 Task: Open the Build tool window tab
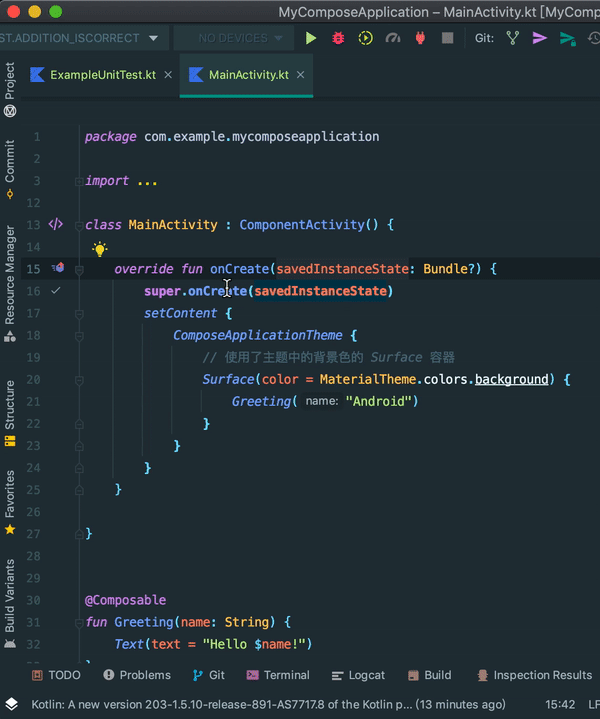430,675
